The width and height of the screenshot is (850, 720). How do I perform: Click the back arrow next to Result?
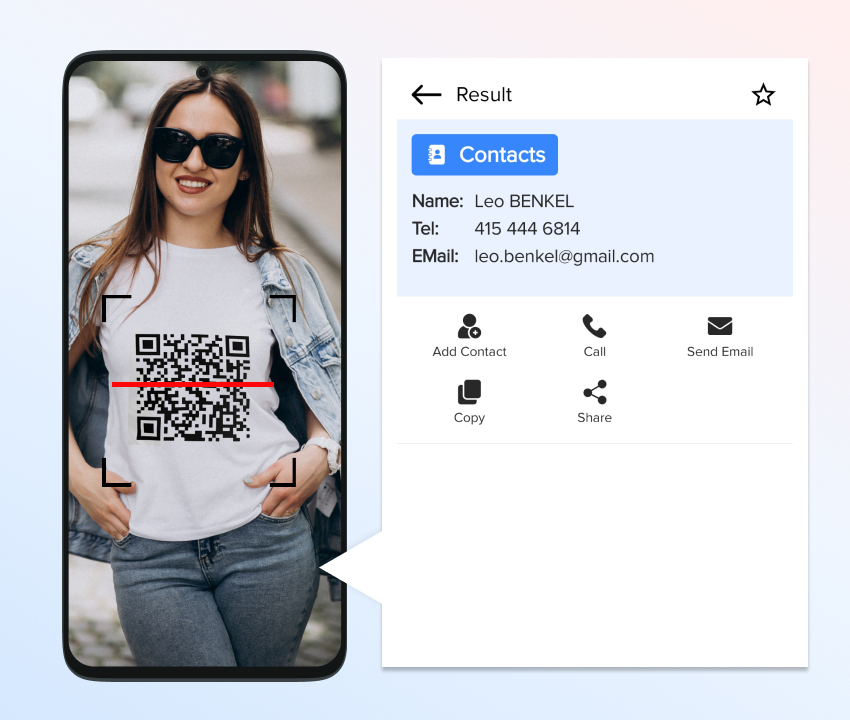coord(426,95)
